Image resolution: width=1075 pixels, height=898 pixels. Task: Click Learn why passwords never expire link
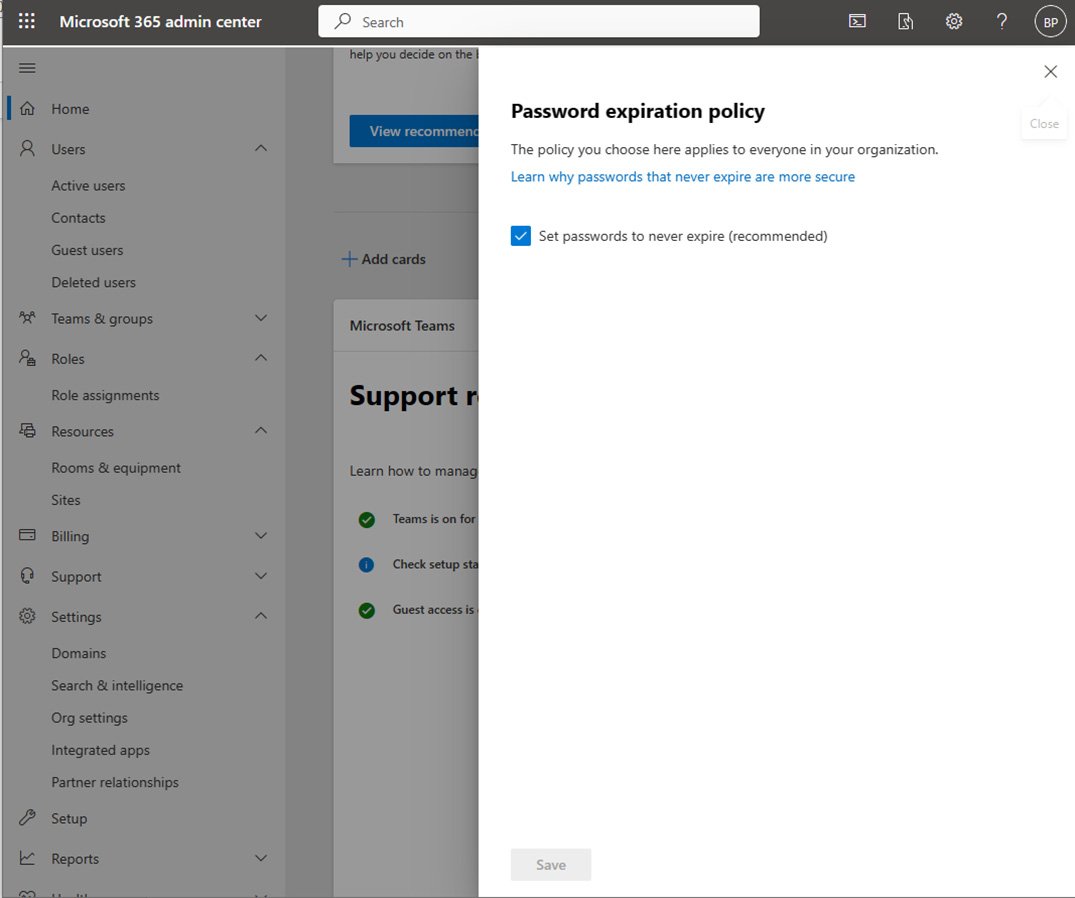click(683, 176)
